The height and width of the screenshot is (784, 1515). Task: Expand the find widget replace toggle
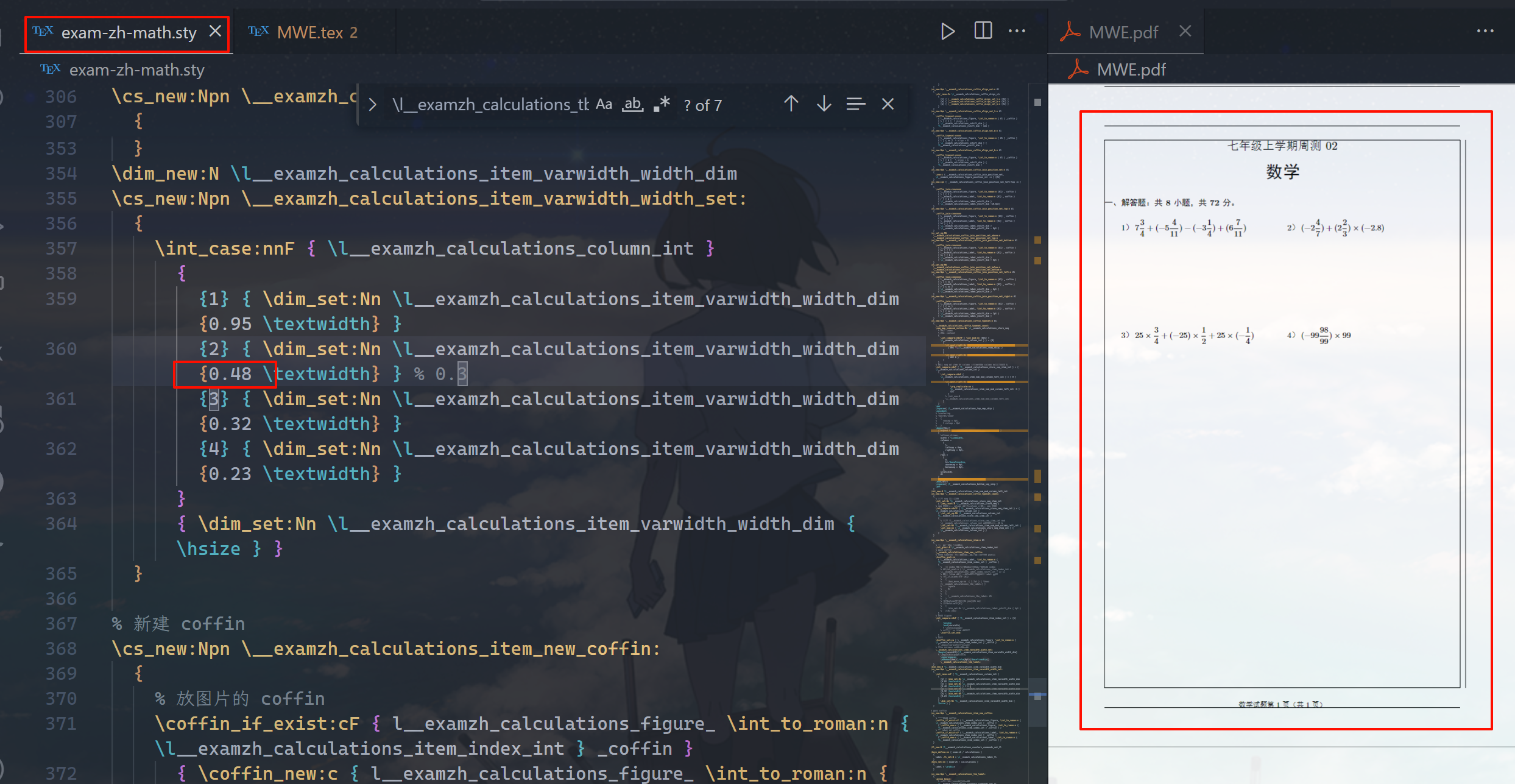point(373,105)
